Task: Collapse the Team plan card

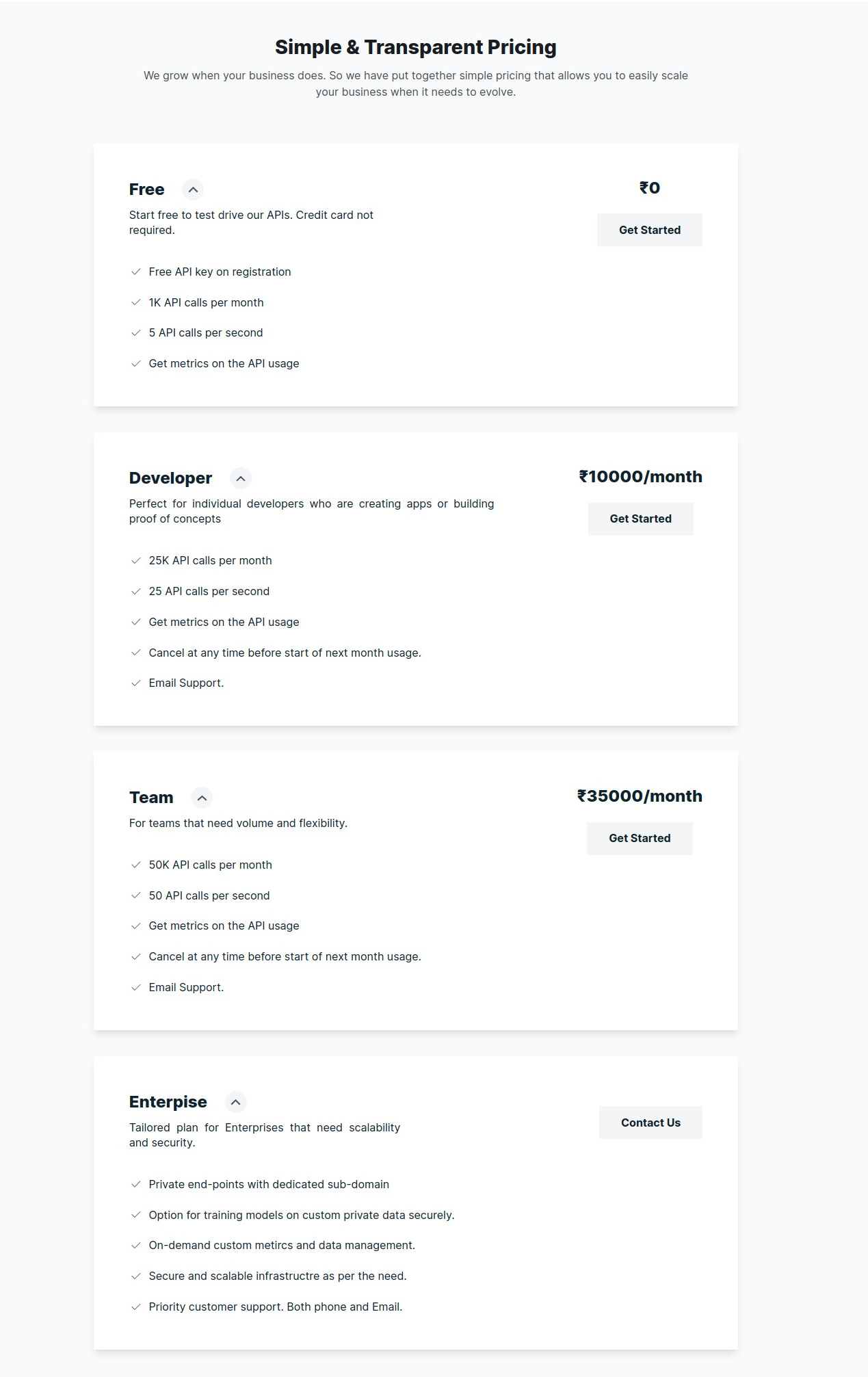Action: coord(201,798)
